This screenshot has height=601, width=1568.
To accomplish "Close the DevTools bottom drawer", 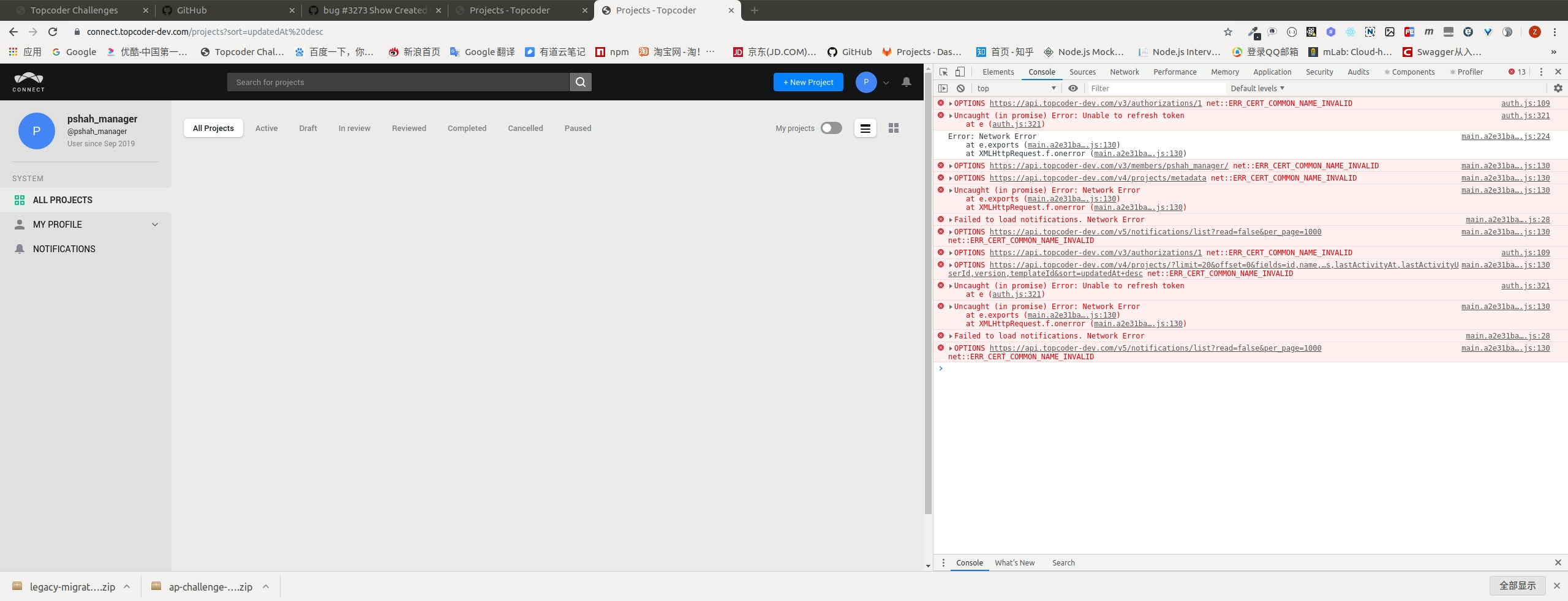I will 1558,562.
